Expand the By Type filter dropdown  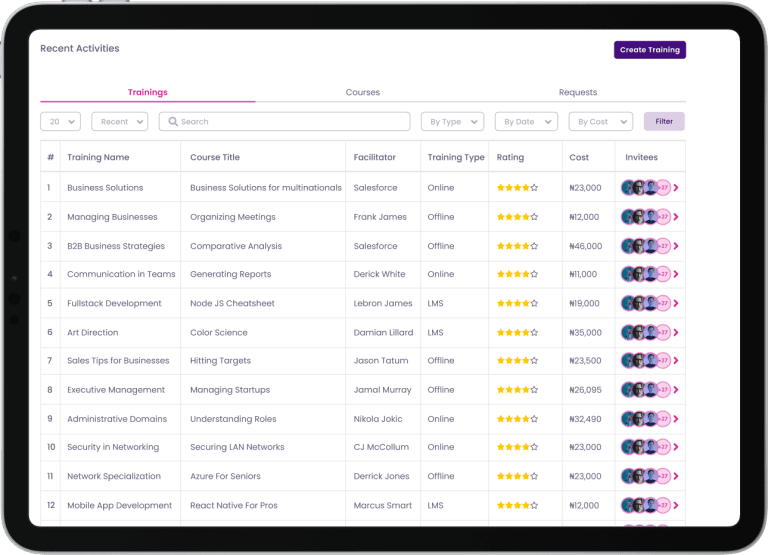452,122
